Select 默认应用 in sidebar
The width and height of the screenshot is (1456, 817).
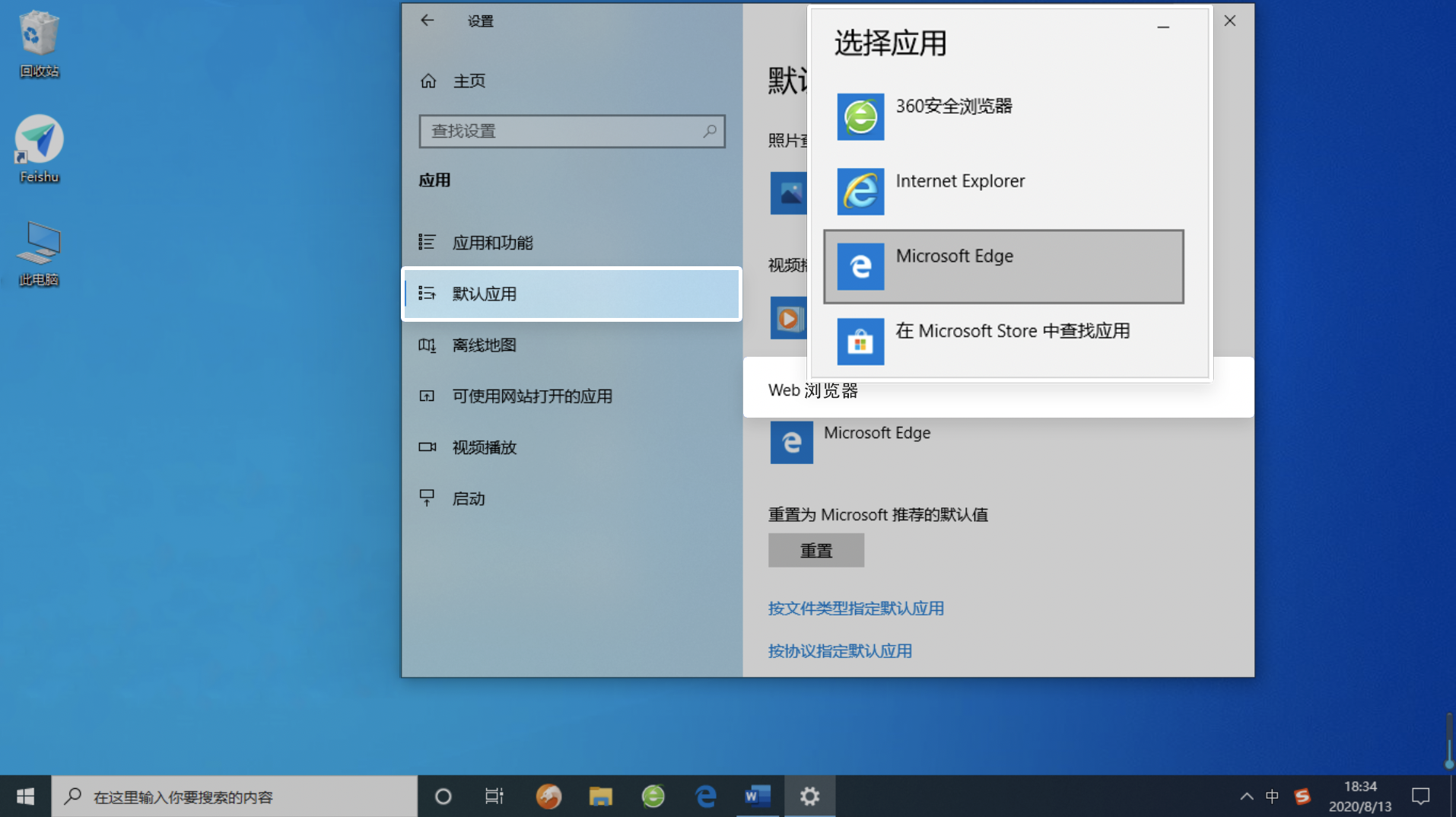pos(572,294)
